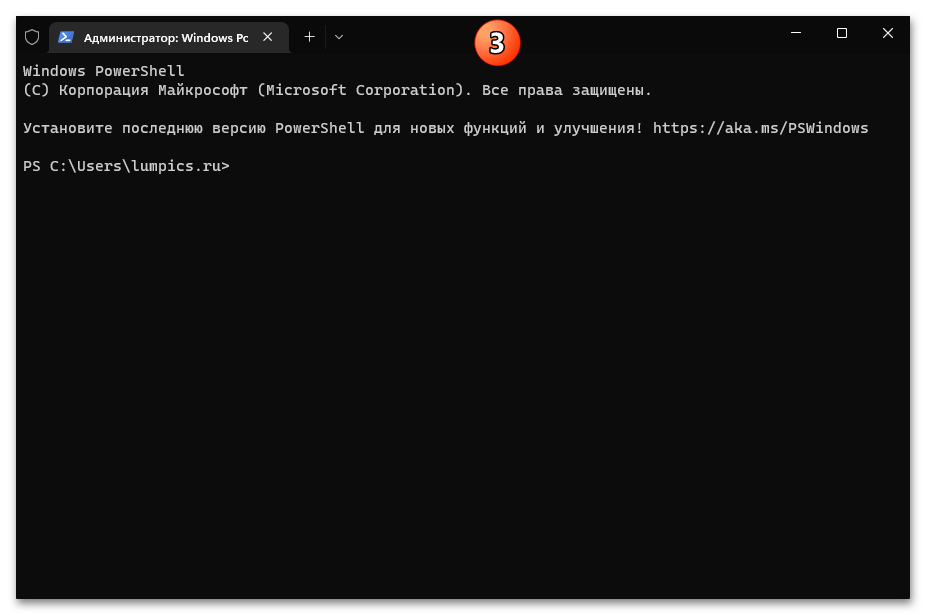Select the Администратор: Windows PowerShell tab

166,37
